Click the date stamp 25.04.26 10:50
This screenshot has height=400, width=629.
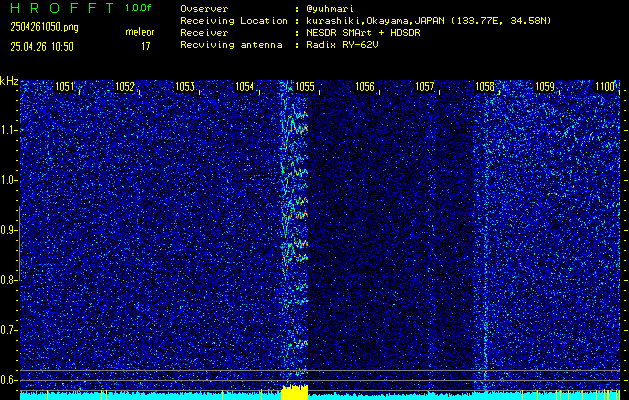click(x=42, y=47)
